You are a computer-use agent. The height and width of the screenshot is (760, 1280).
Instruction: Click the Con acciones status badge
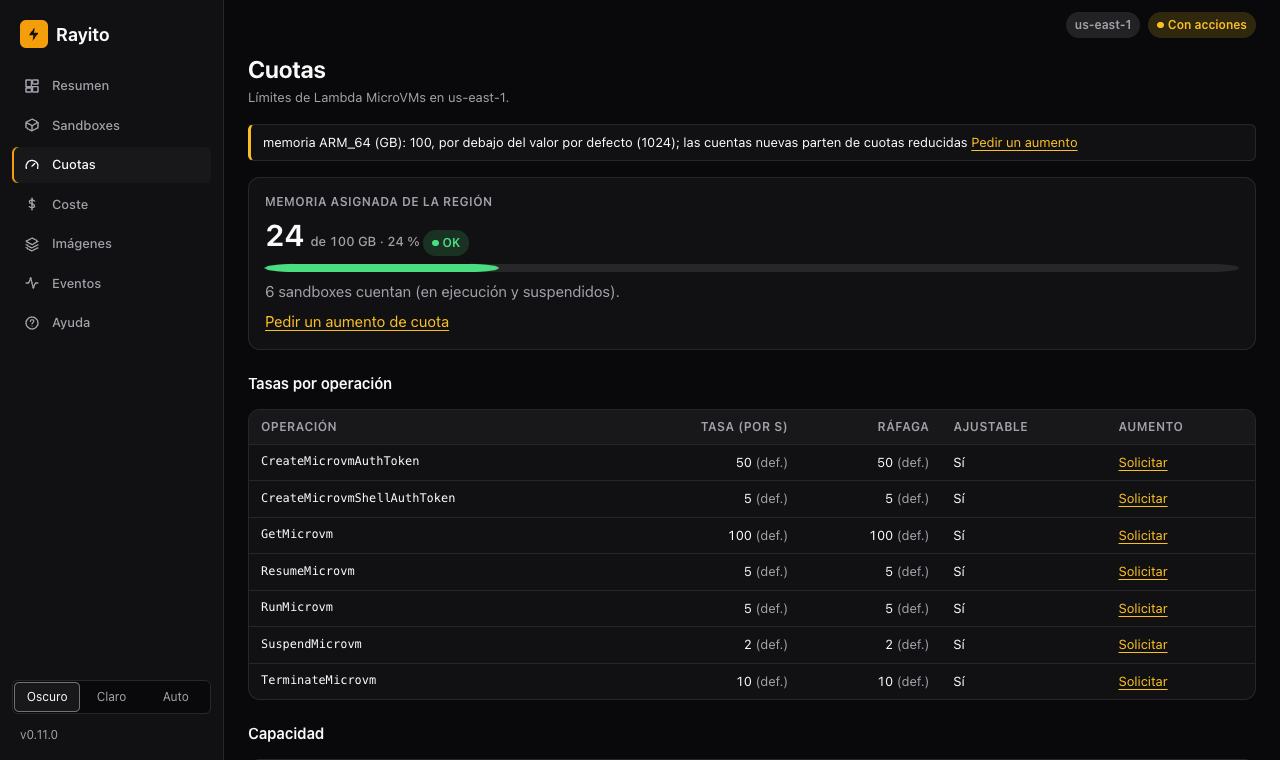[1201, 25]
